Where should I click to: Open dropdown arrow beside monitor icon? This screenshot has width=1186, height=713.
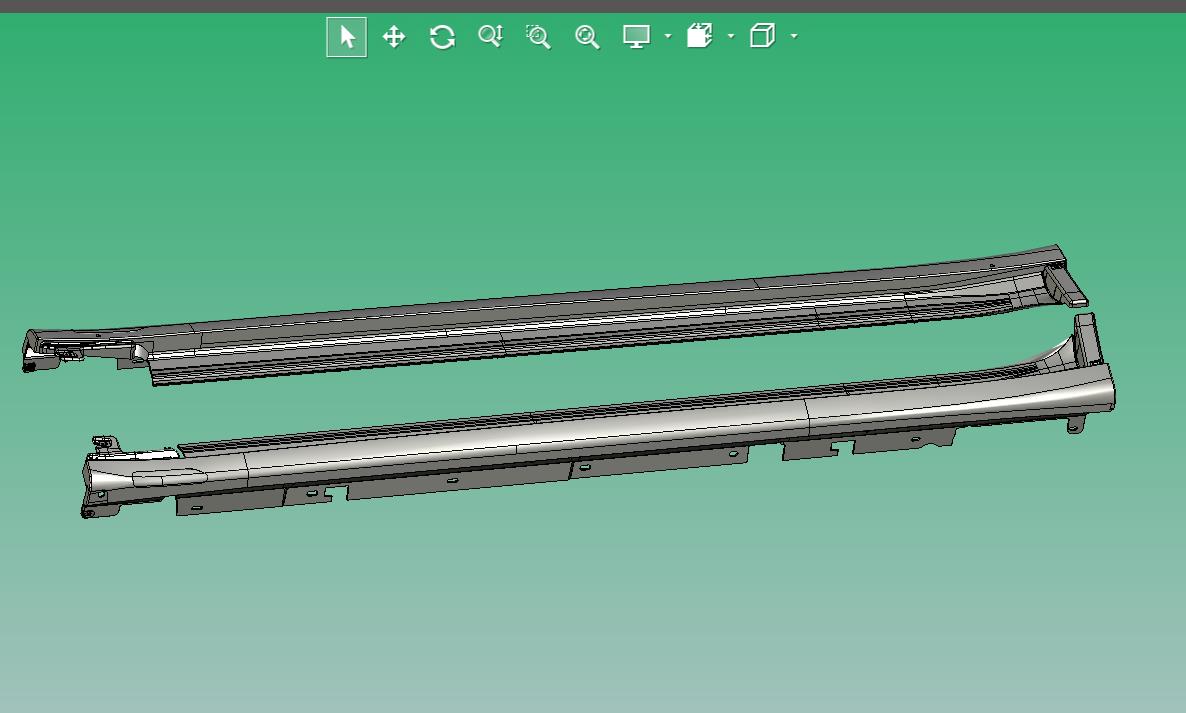668,36
